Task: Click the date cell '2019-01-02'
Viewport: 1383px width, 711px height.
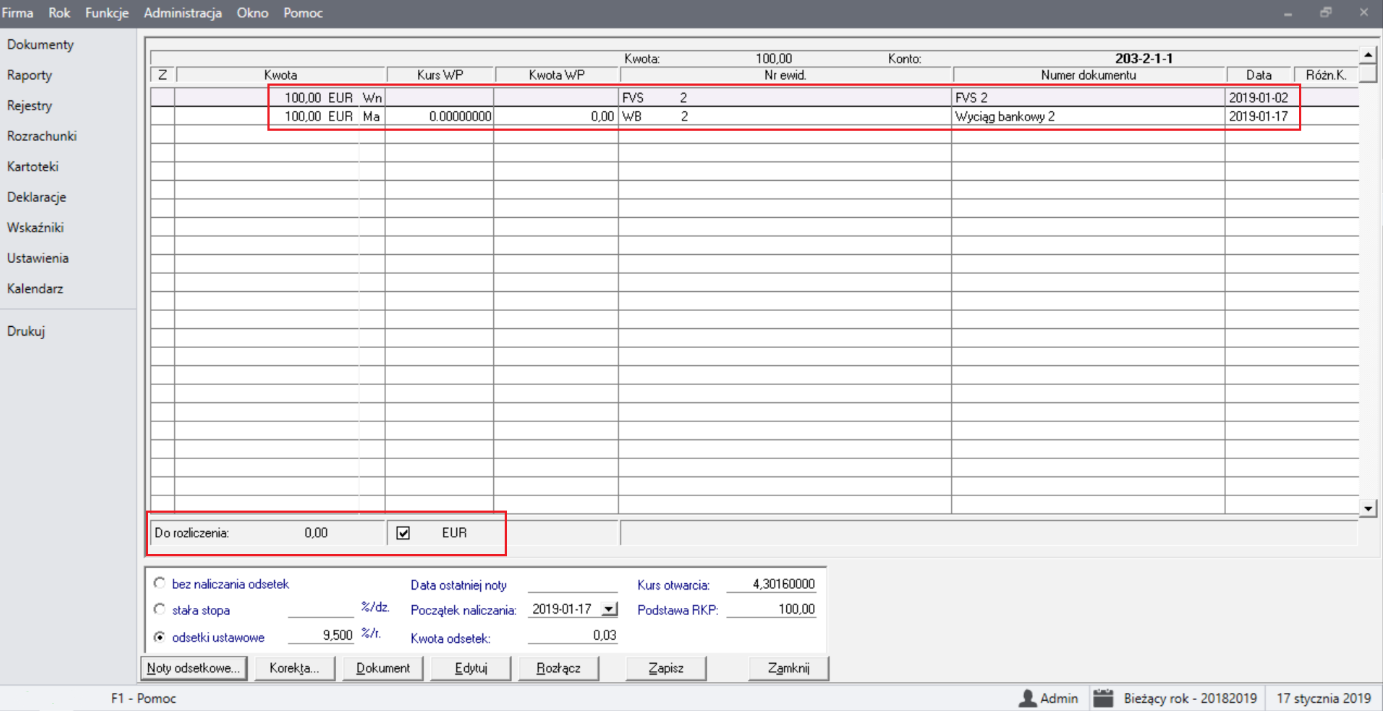Action: pyautogui.click(x=1258, y=98)
